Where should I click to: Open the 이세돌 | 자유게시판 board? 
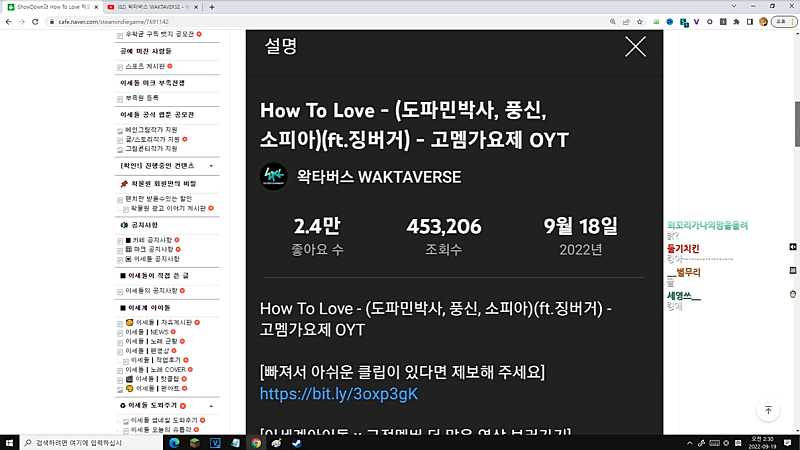164,322
